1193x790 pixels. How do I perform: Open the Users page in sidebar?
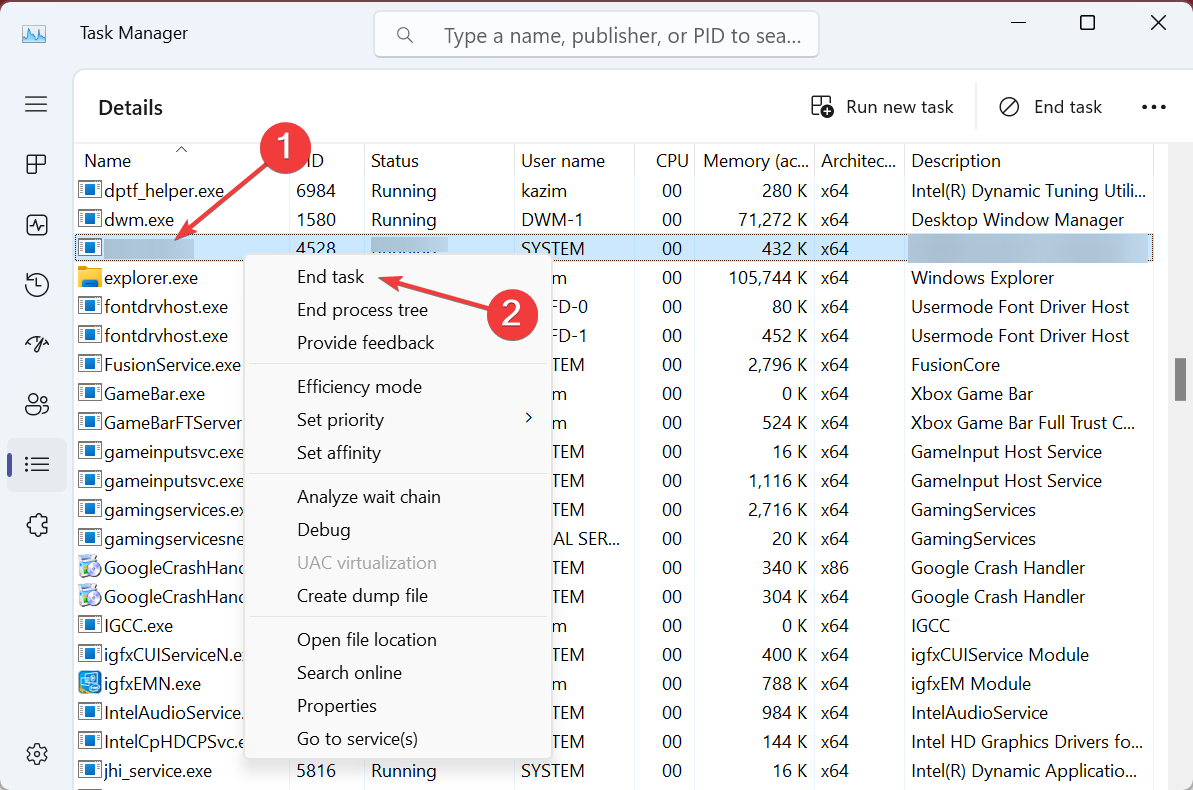[36, 404]
